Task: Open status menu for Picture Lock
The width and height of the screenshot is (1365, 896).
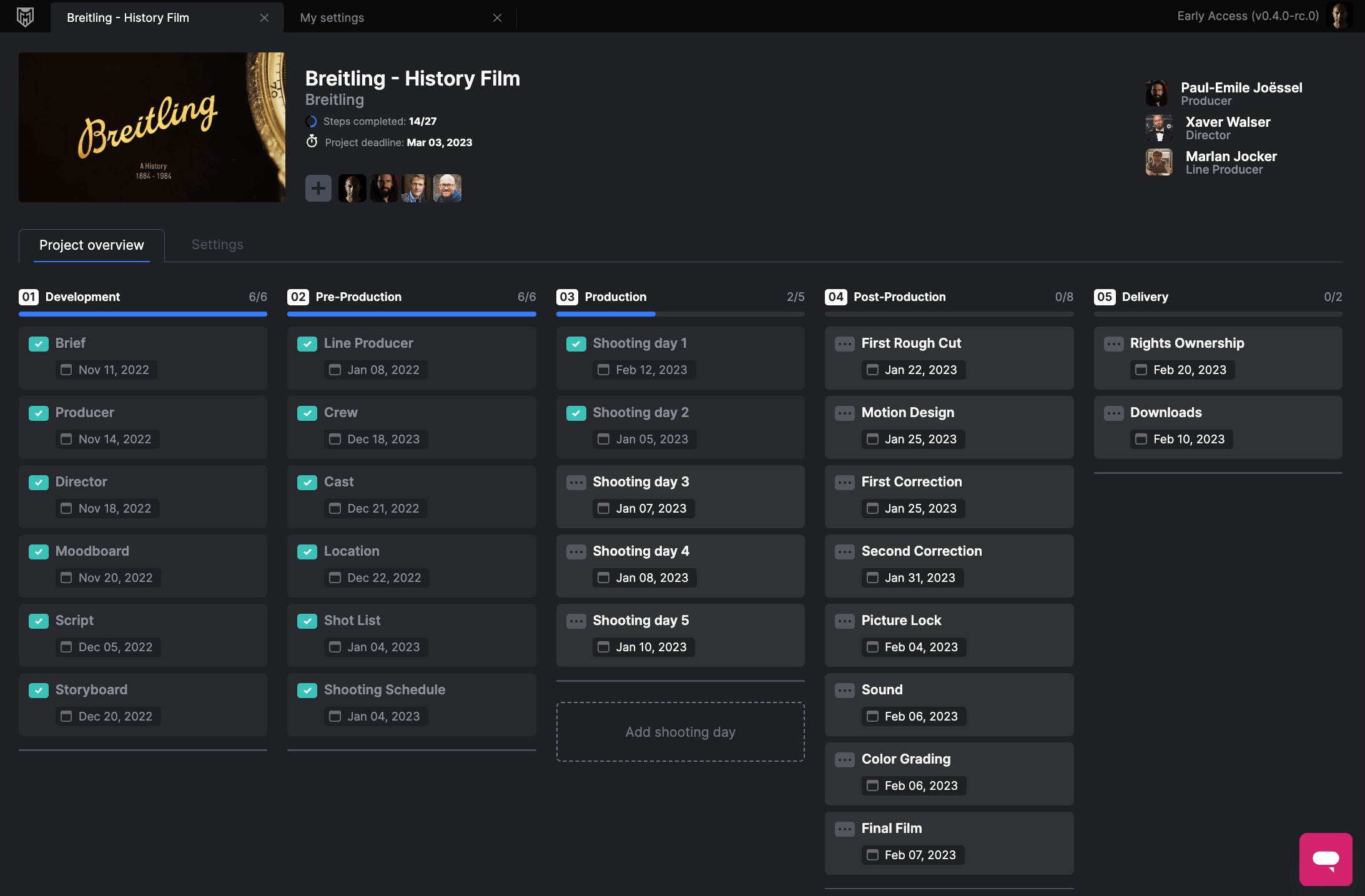Action: 845,621
